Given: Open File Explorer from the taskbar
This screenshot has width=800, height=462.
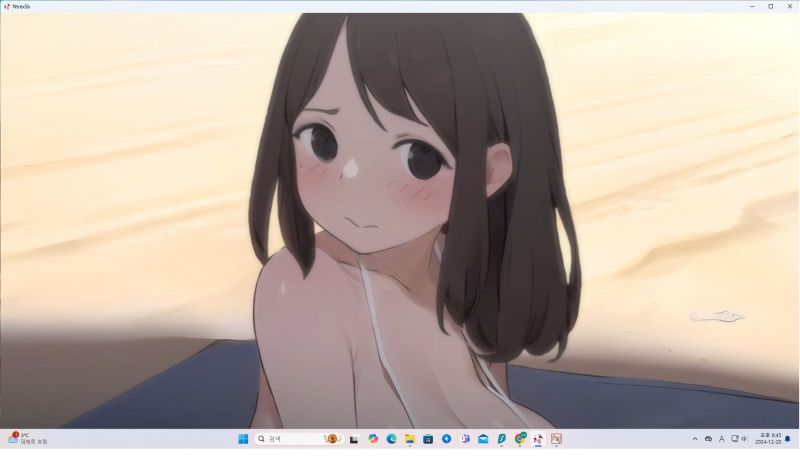Looking at the screenshot, I should 410,439.
